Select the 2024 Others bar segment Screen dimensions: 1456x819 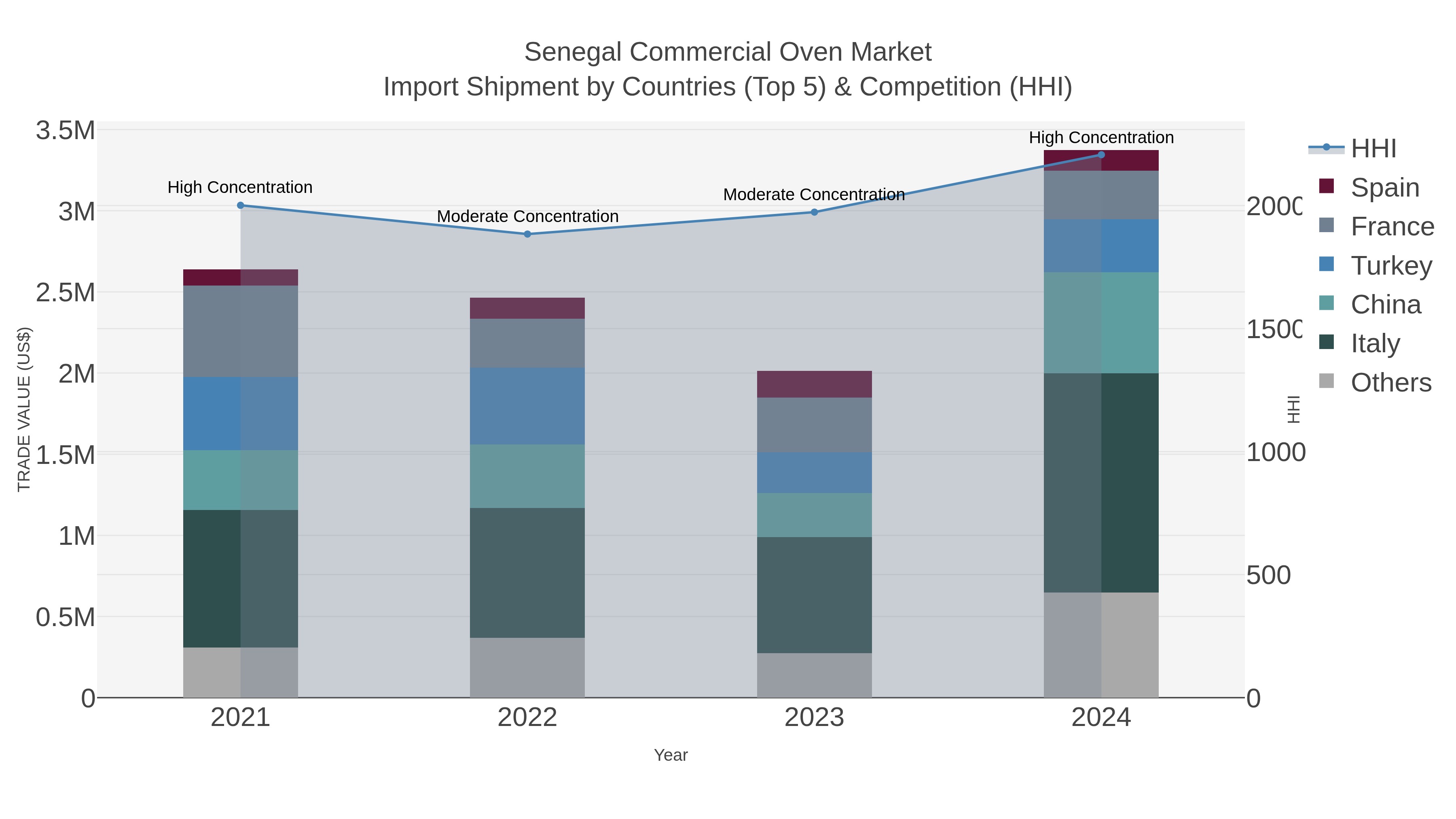[1101, 645]
